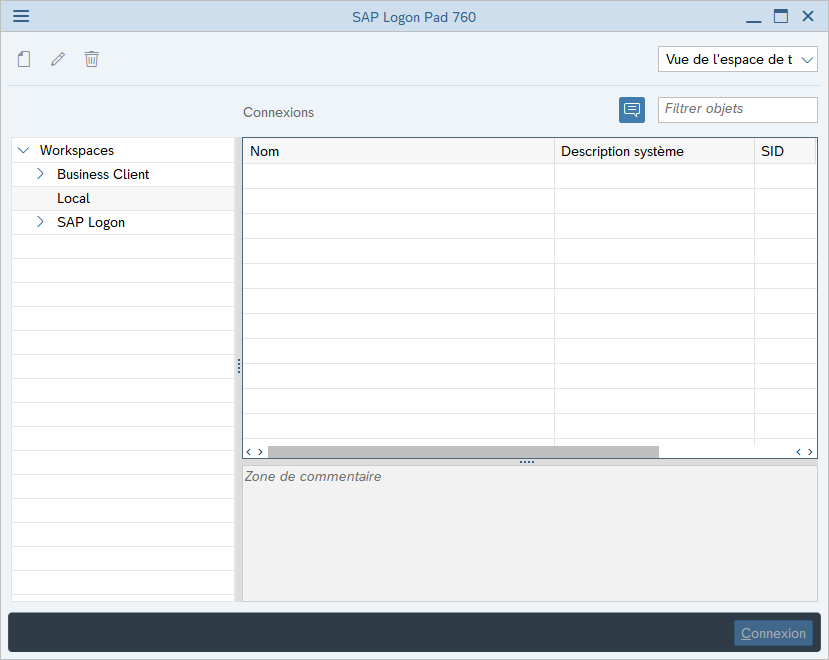Click the Filtrer objets input field

click(738, 109)
